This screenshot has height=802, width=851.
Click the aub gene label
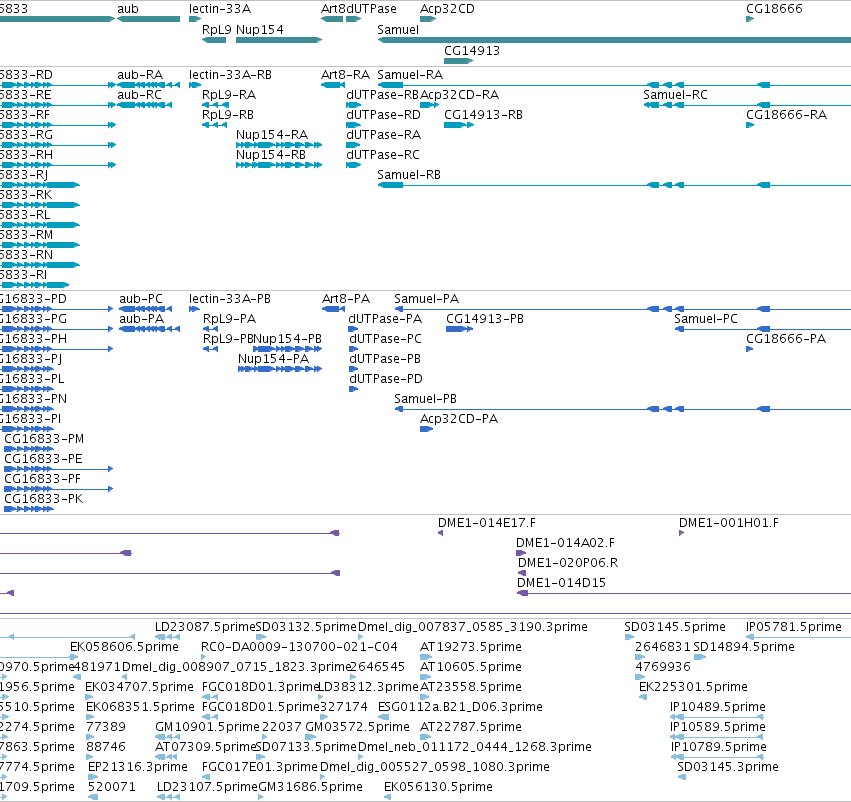coord(128,9)
